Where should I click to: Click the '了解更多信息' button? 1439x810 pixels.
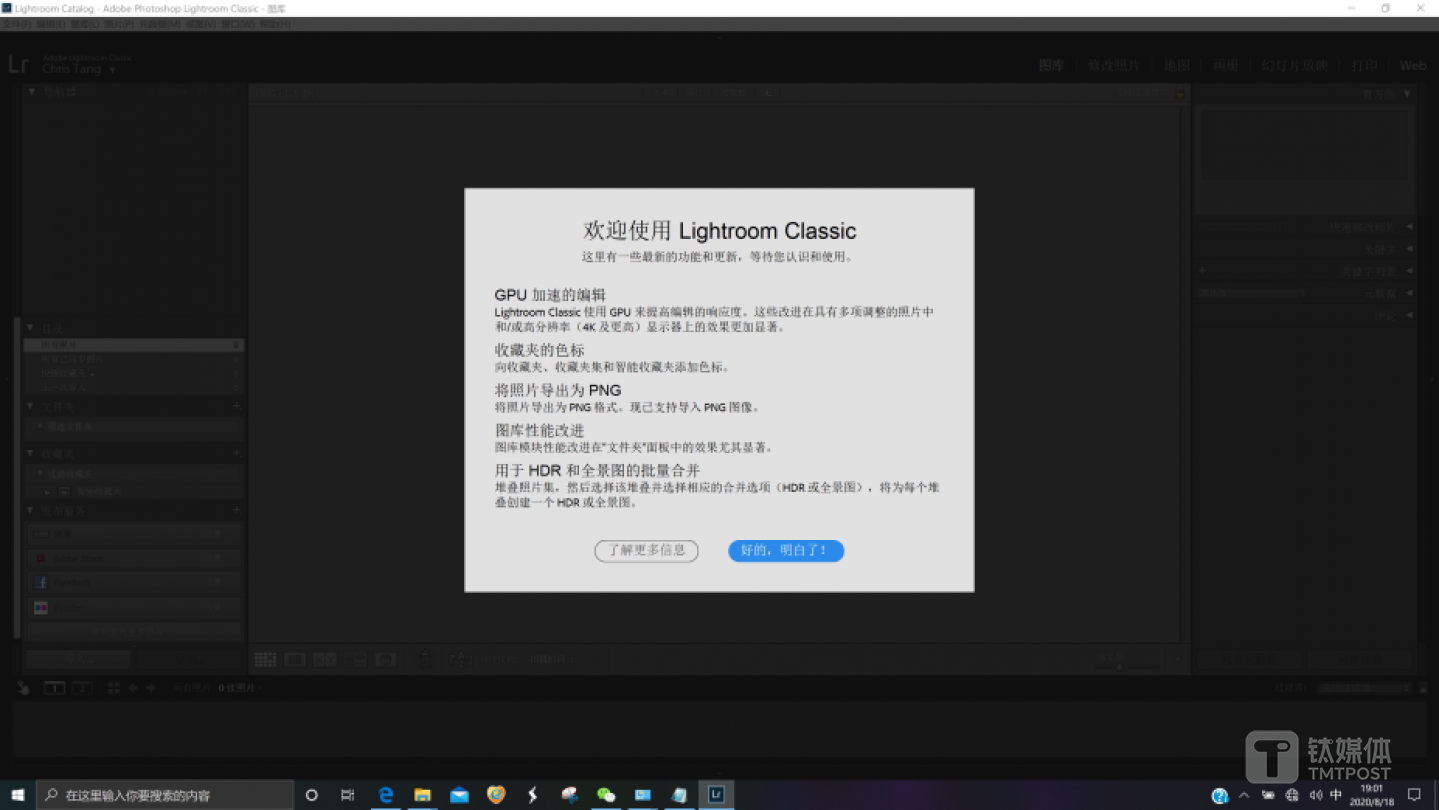click(646, 550)
